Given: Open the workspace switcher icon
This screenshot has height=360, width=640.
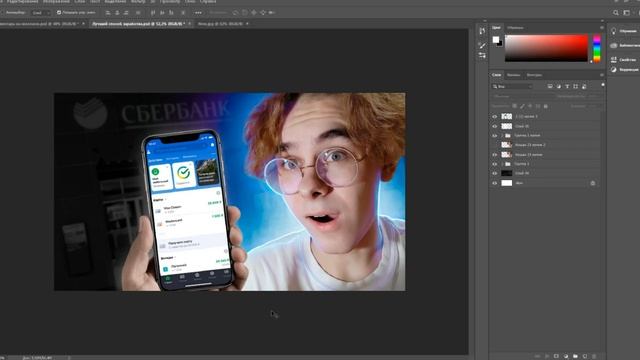Looking at the screenshot, I should click(627, 13).
